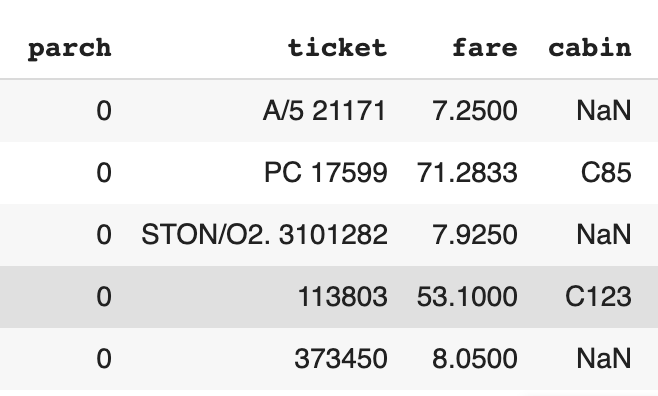Click fare value 71.2833
The height and width of the screenshot is (396, 658).
pos(467,173)
